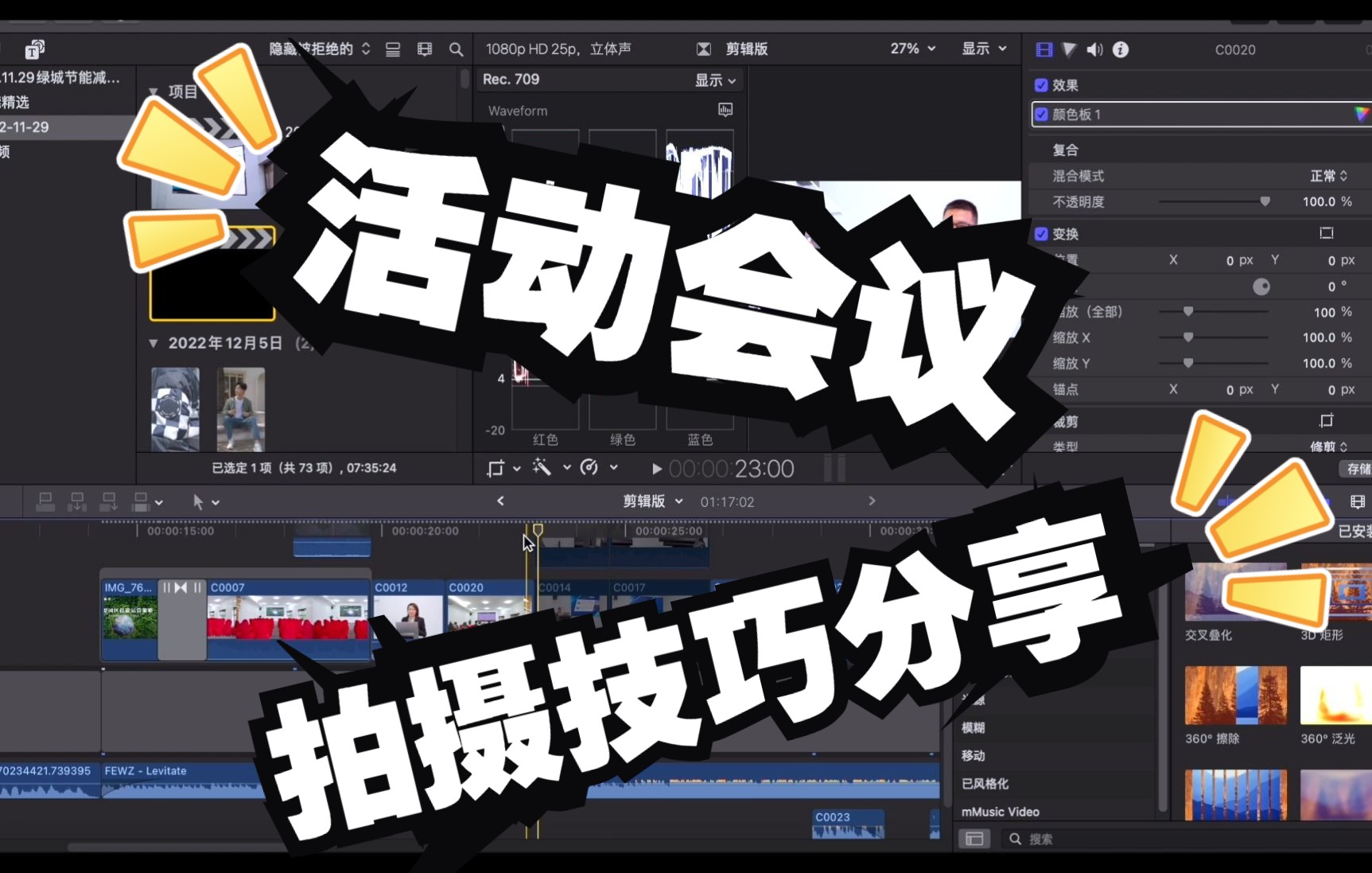
Task: Adjust the 缩放 X slider
Action: [1188, 337]
